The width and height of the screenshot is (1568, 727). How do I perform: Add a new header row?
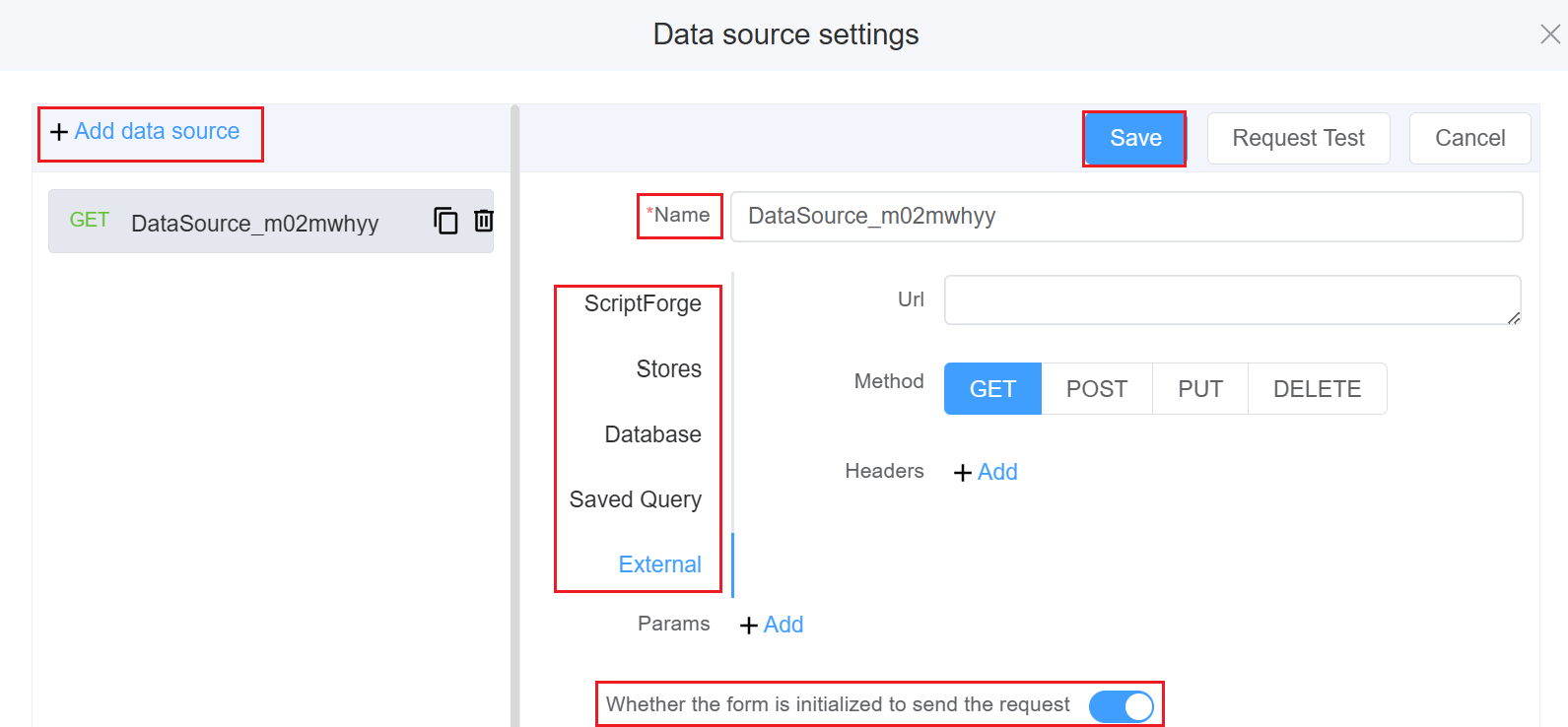986,473
